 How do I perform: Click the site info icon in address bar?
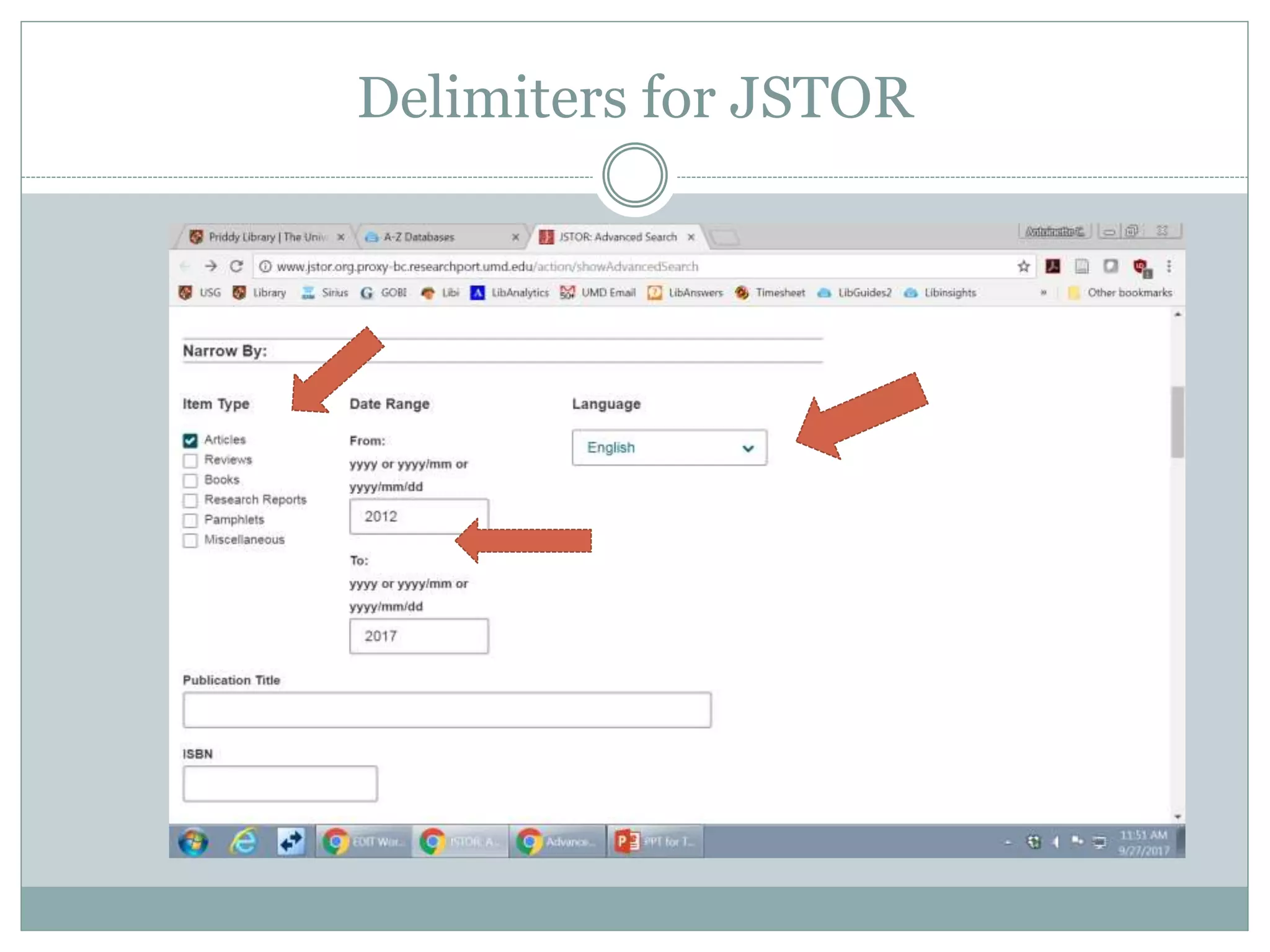coord(265,267)
